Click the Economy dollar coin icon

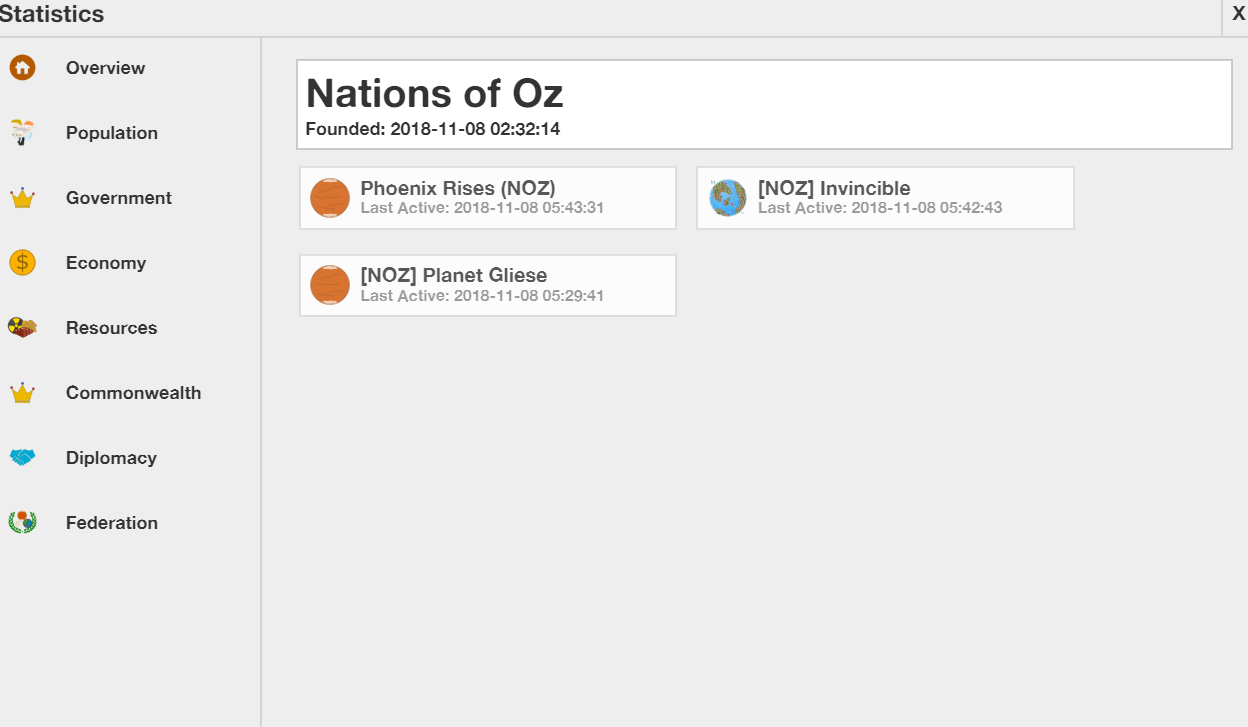(22, 263)
